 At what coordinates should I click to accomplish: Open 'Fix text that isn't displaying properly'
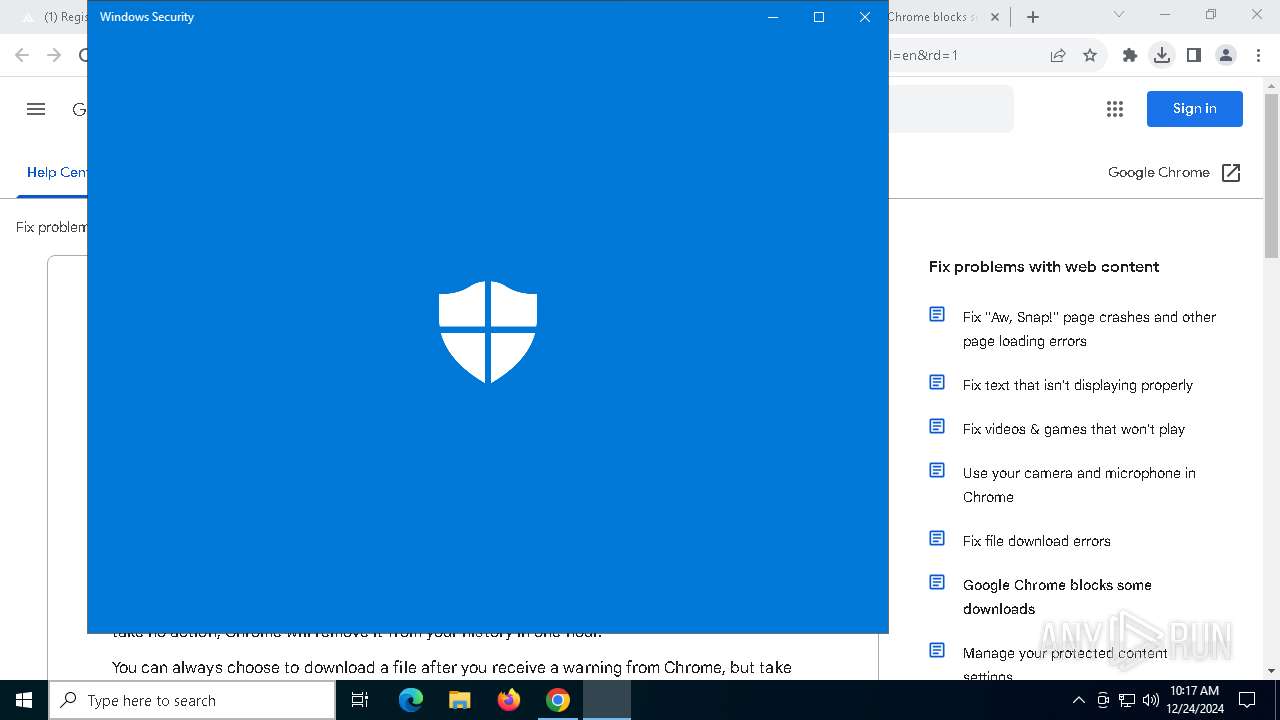(x=1078, y=385)
